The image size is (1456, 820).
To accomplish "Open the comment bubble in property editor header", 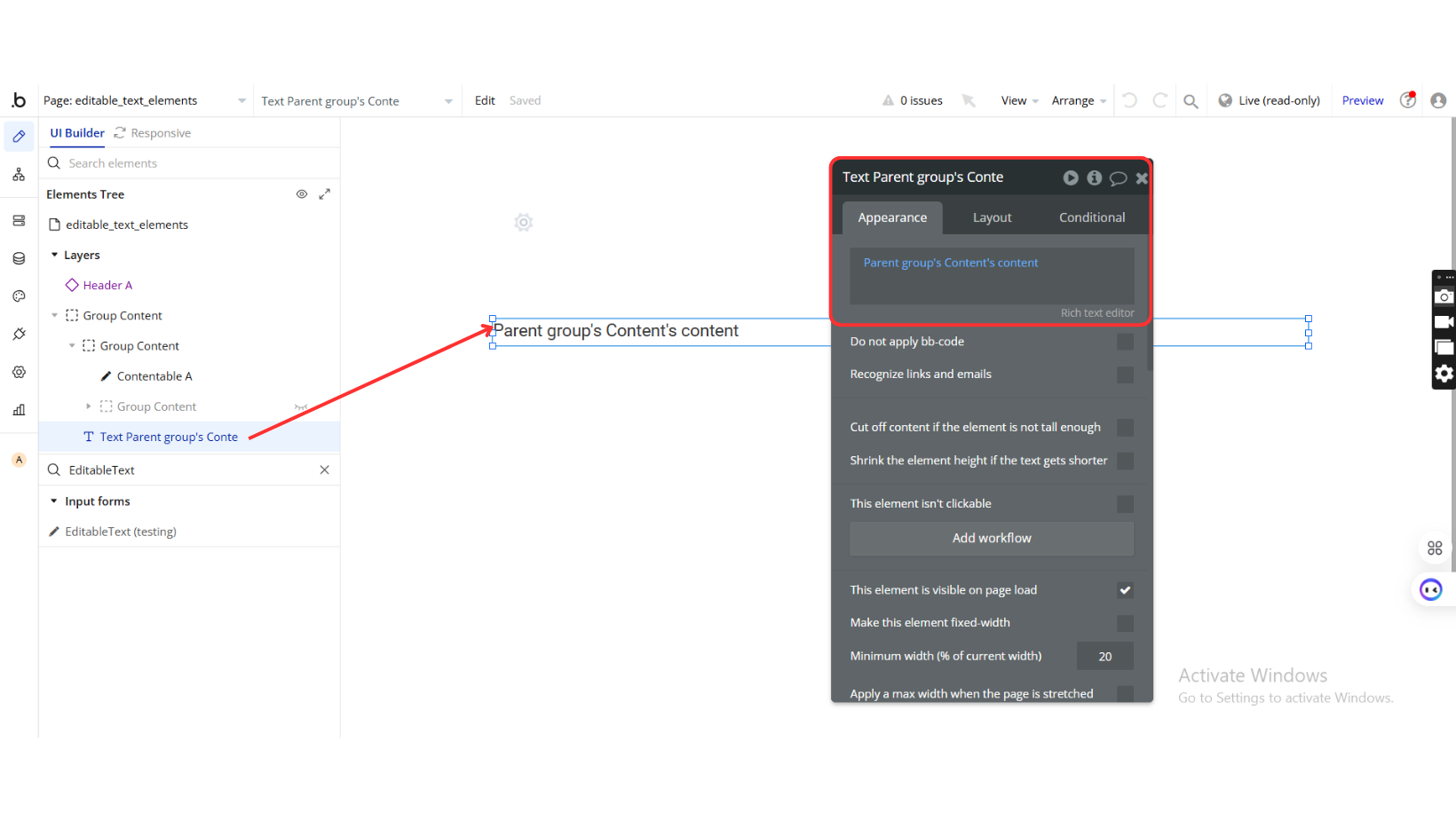I will pos(1118,178).
